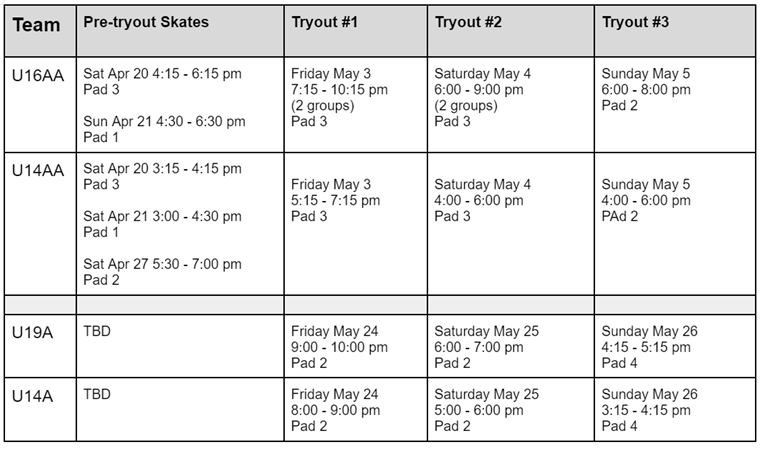Click U14A Sunday May 26 3:15 cell

[675, 410]
